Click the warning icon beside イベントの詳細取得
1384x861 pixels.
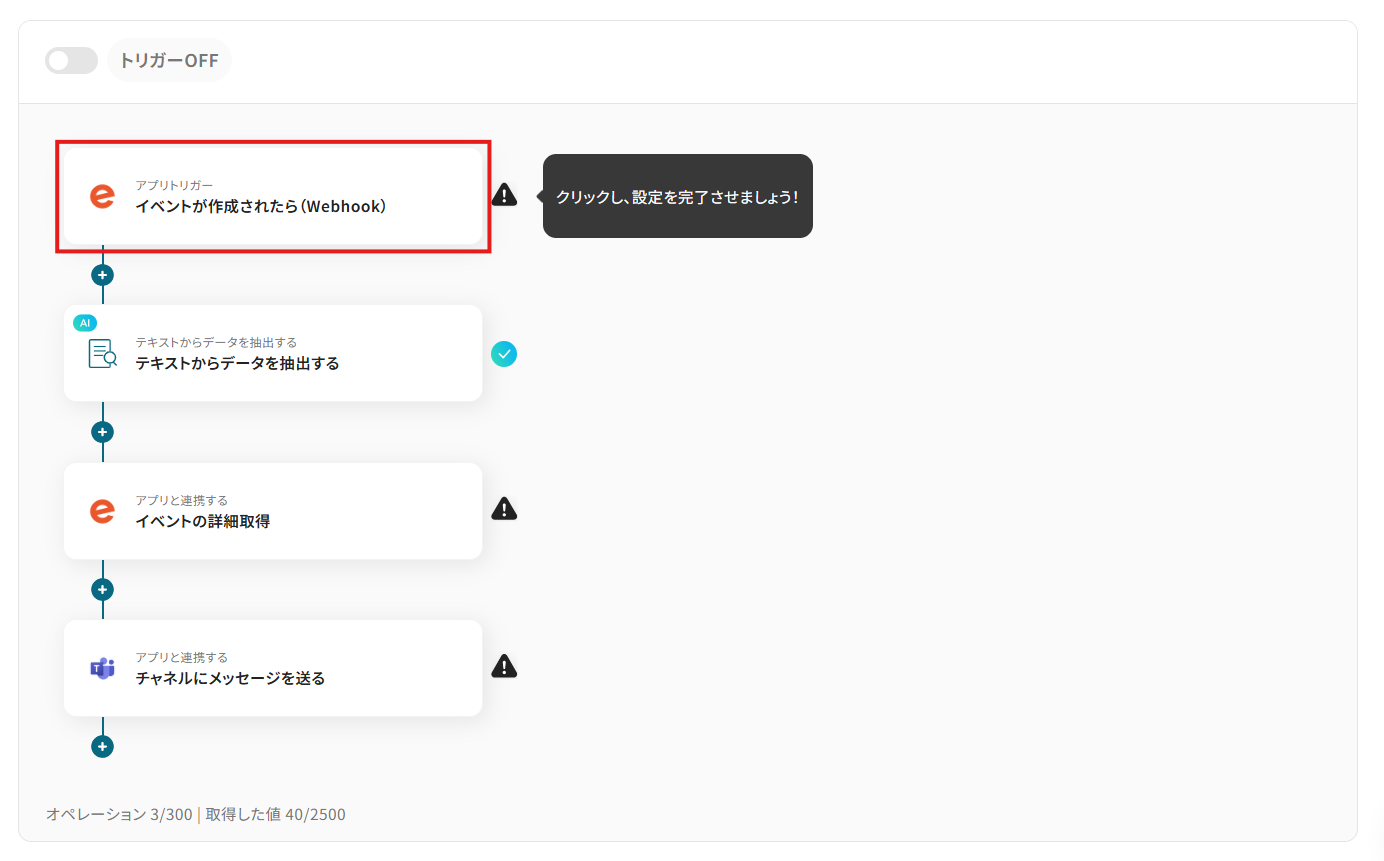point(504,509)
